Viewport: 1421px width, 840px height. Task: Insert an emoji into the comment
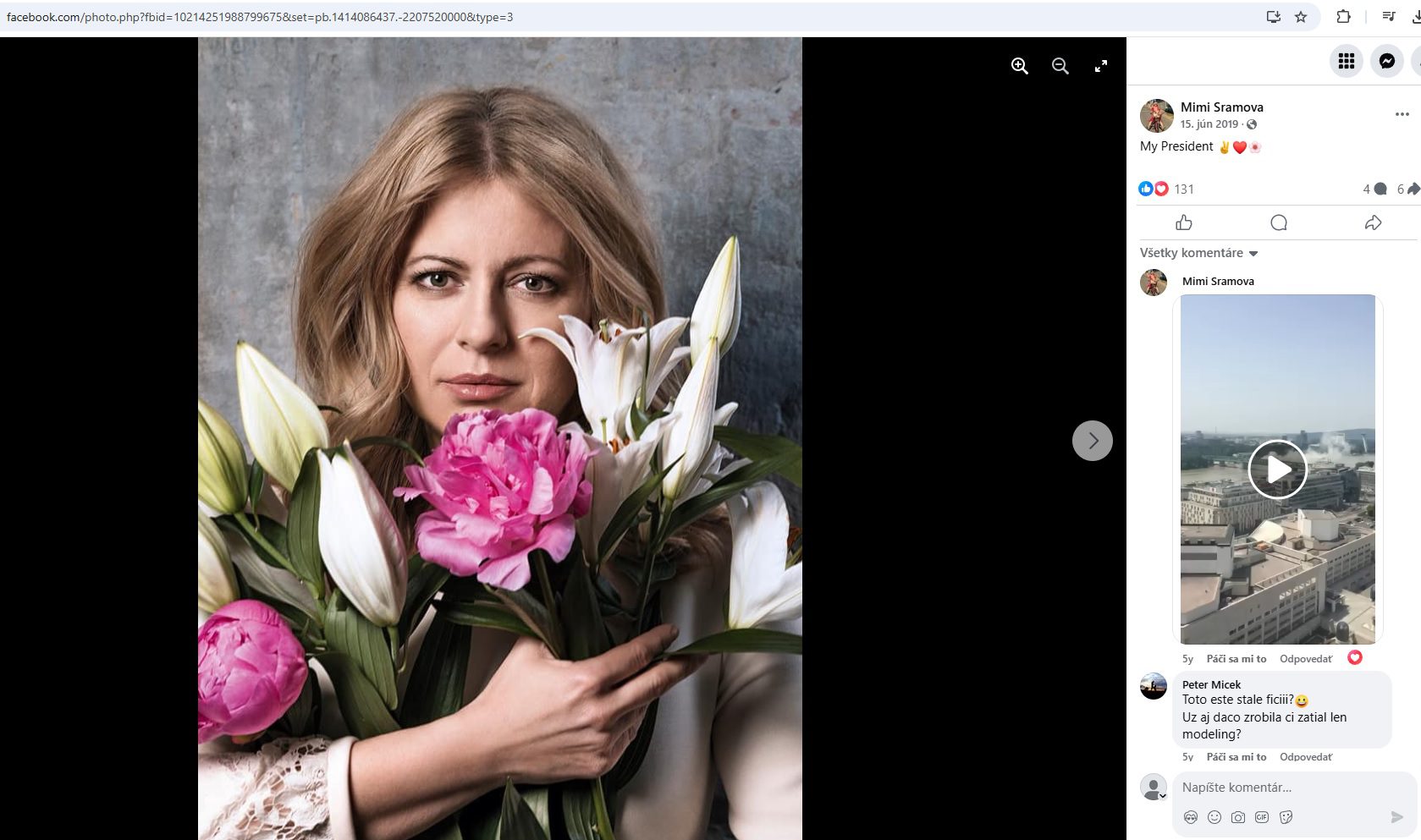(x=1214, y=817)
